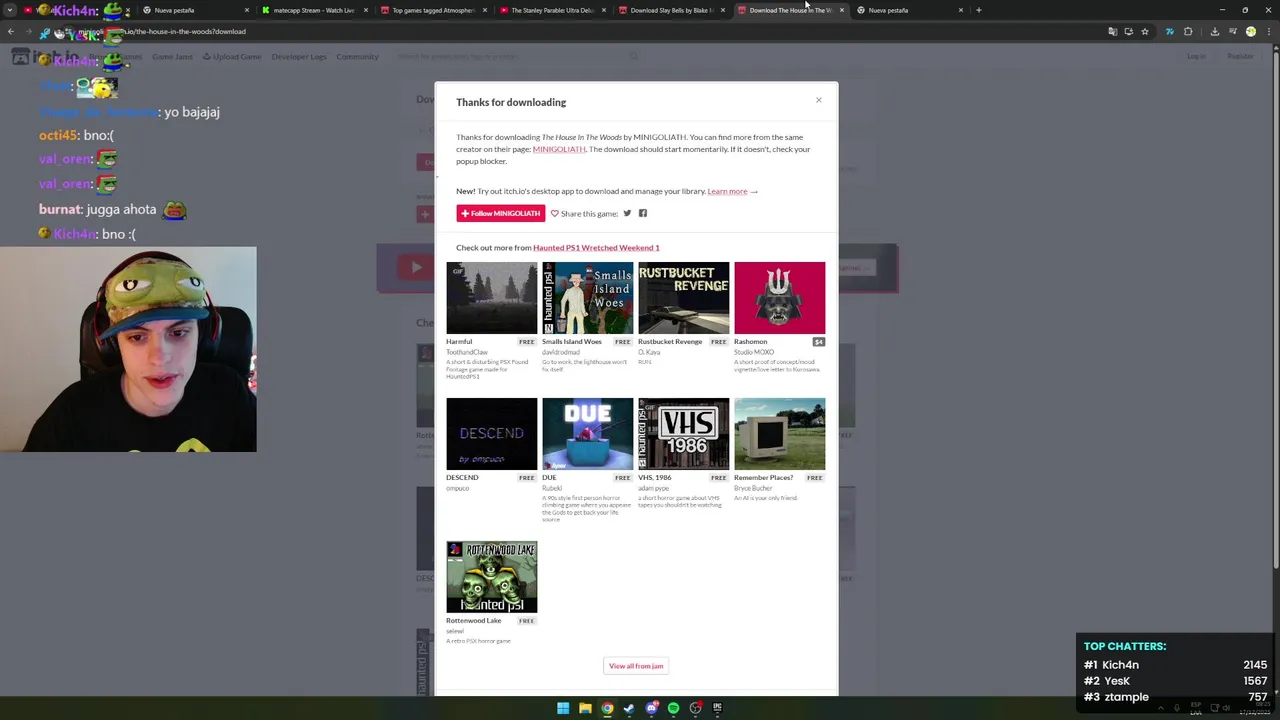The width and height of the screenshot is (1280, 720).
Task: Open the Haunted PS1 Wretched Weekend 1 link
Action: (x=596, y=247)
